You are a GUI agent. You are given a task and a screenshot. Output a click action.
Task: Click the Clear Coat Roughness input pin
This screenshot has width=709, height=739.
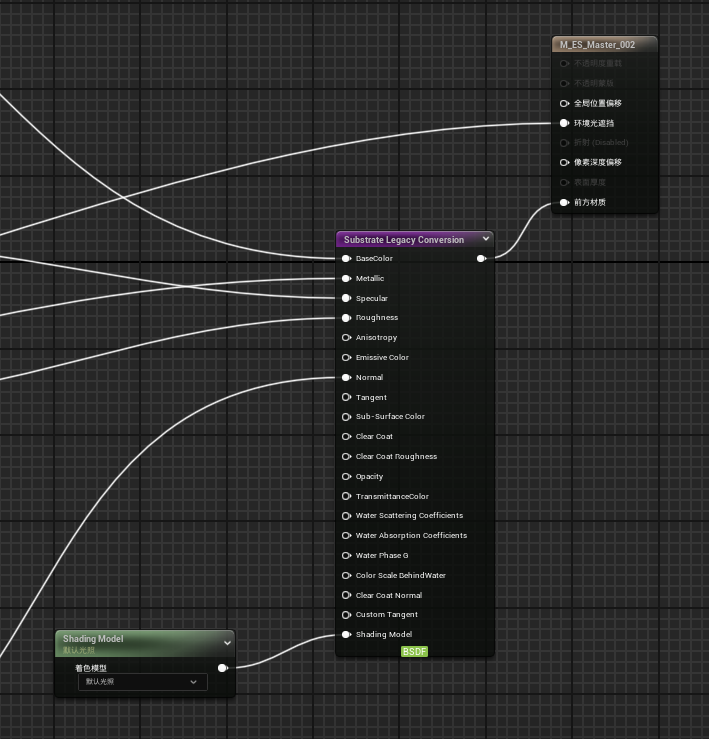click(346, 457)
